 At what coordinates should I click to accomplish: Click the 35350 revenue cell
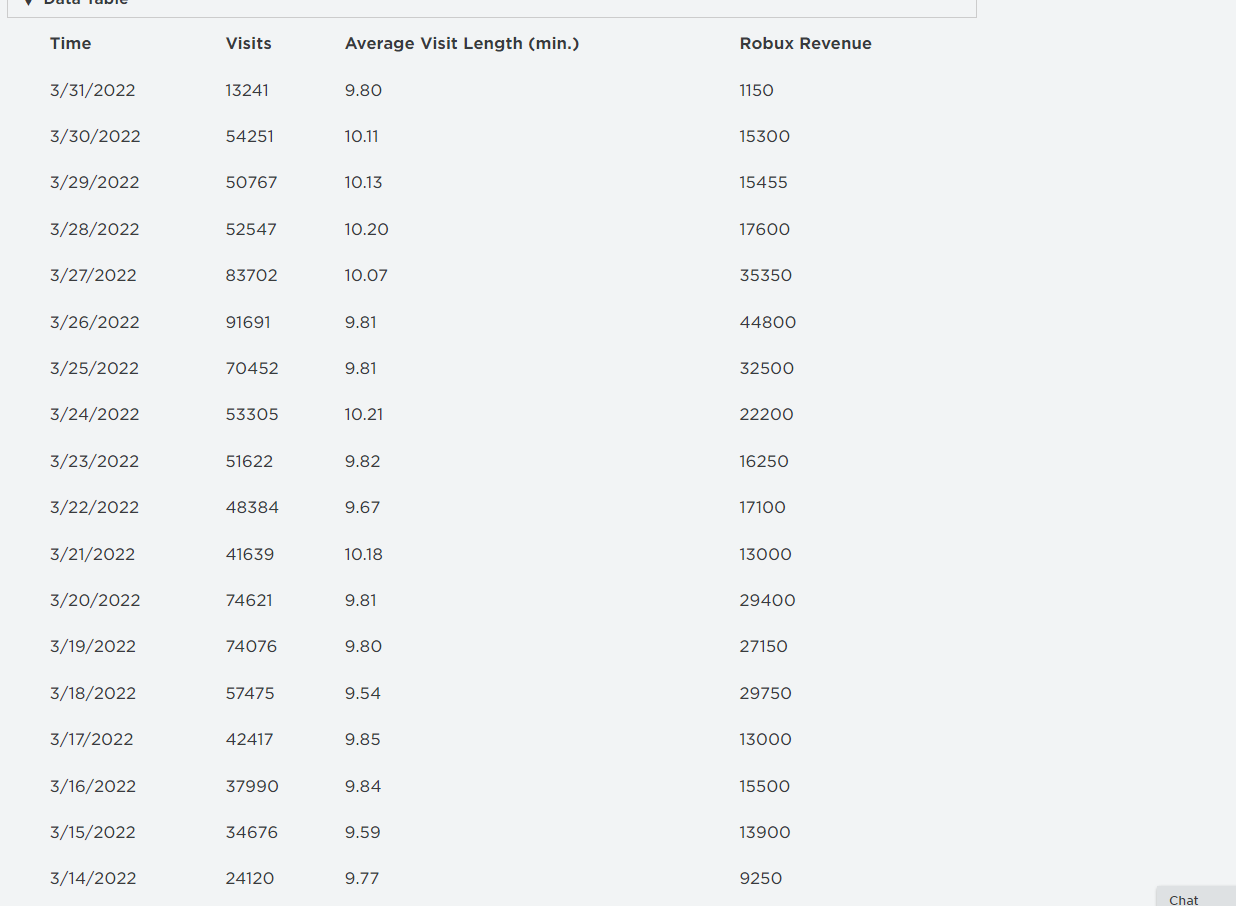coord(765,275)
